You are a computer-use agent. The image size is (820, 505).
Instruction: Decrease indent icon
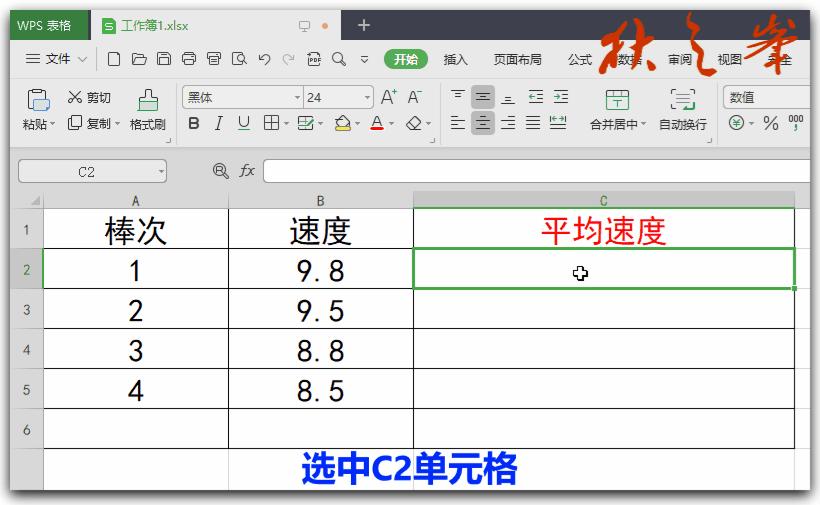click(x=536, y=97)
